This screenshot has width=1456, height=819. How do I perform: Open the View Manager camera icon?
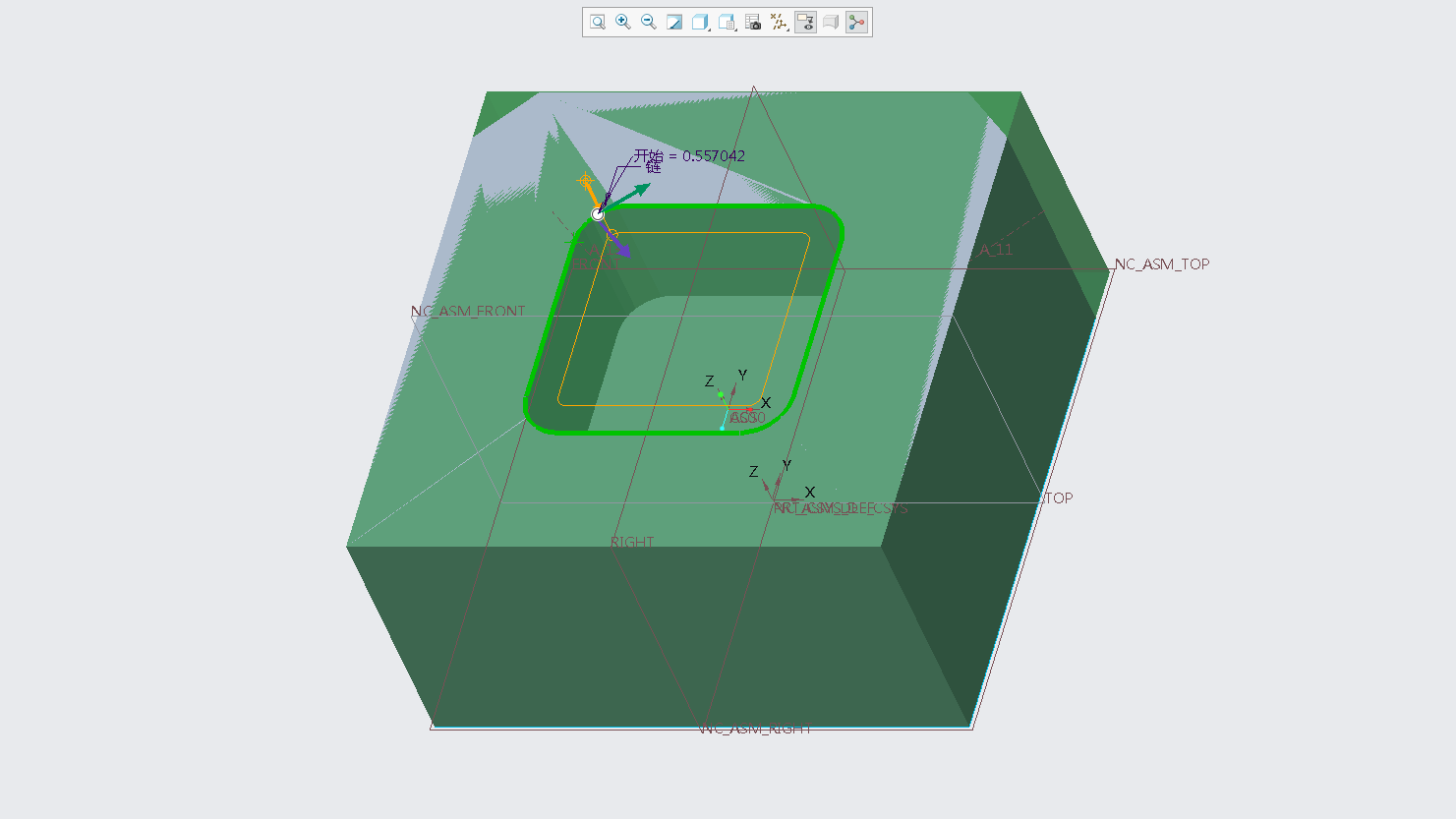[x=753, y=22]
